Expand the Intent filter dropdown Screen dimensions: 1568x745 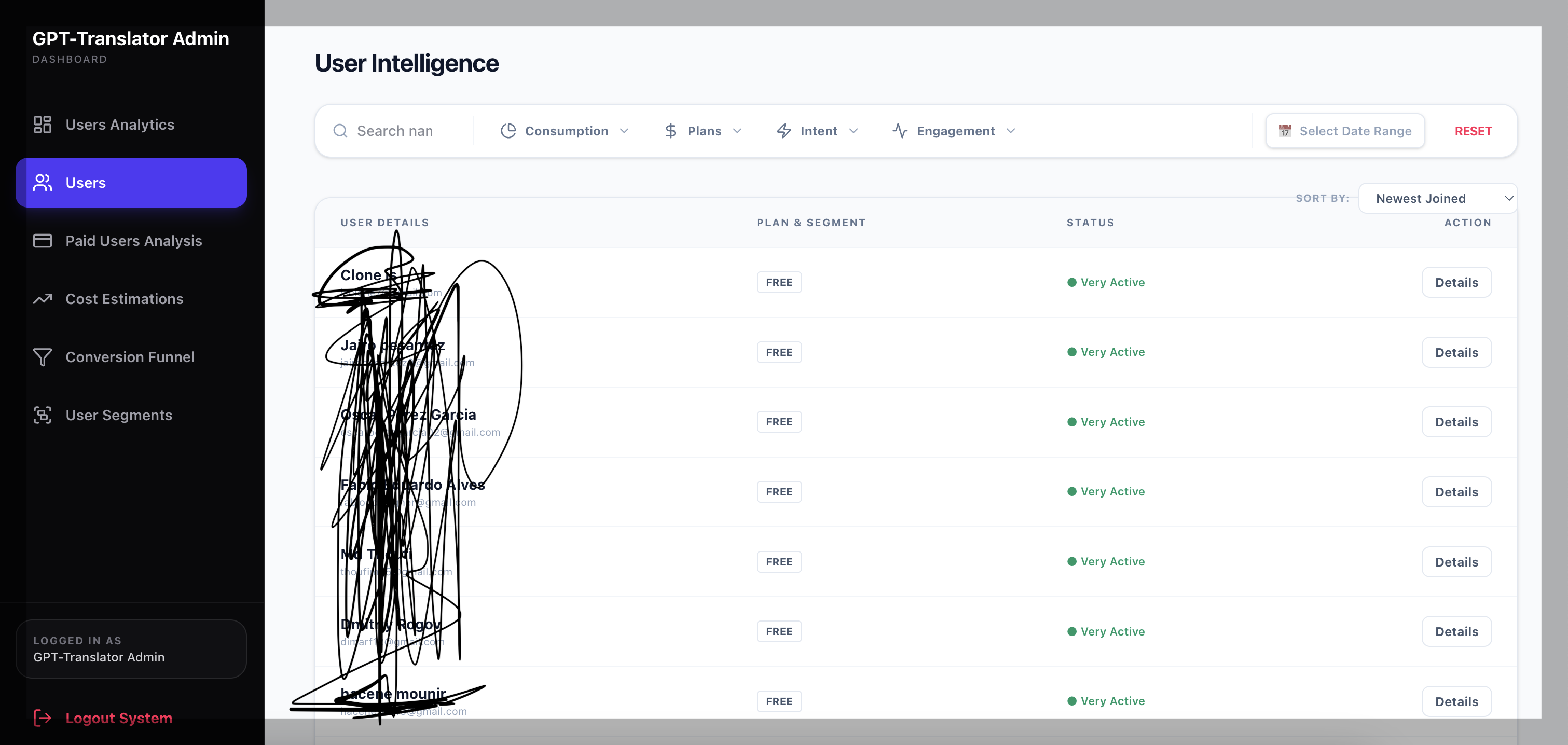pos(818,131)
